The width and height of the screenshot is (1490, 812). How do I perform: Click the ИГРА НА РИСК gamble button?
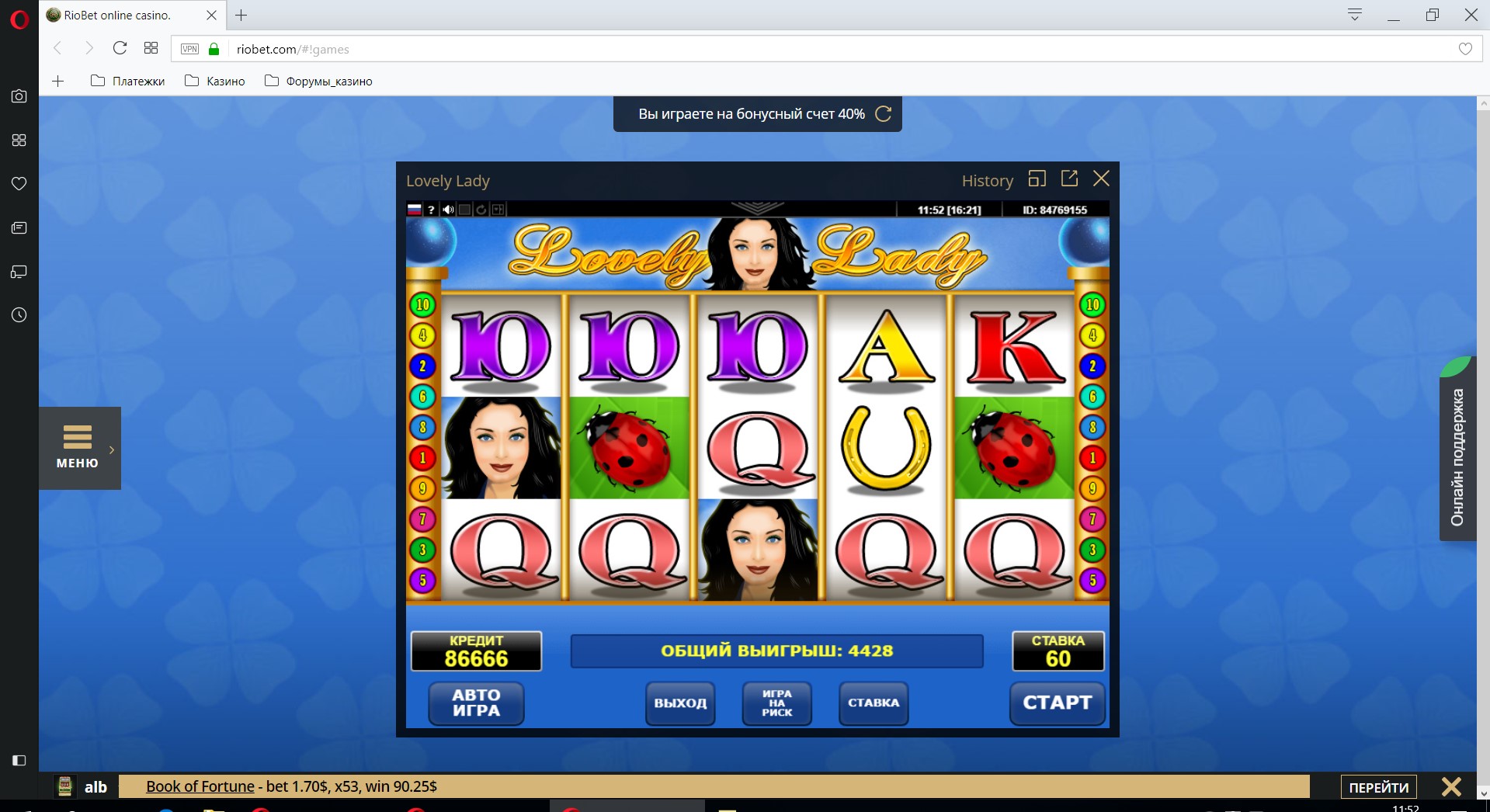777,703
